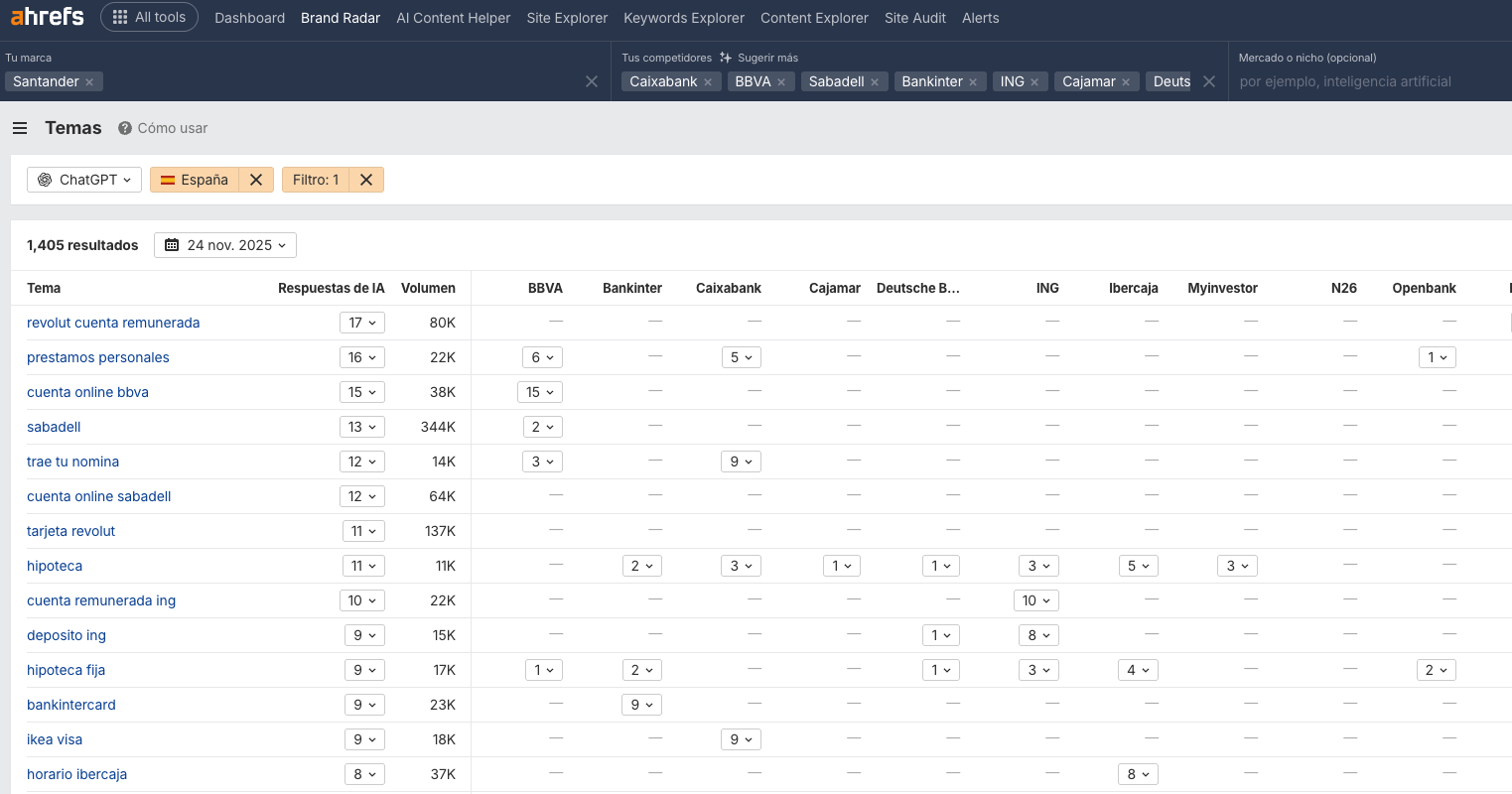Open Keywords Explorer in navigation
The image size is (1512, 794).
[683, 18]
